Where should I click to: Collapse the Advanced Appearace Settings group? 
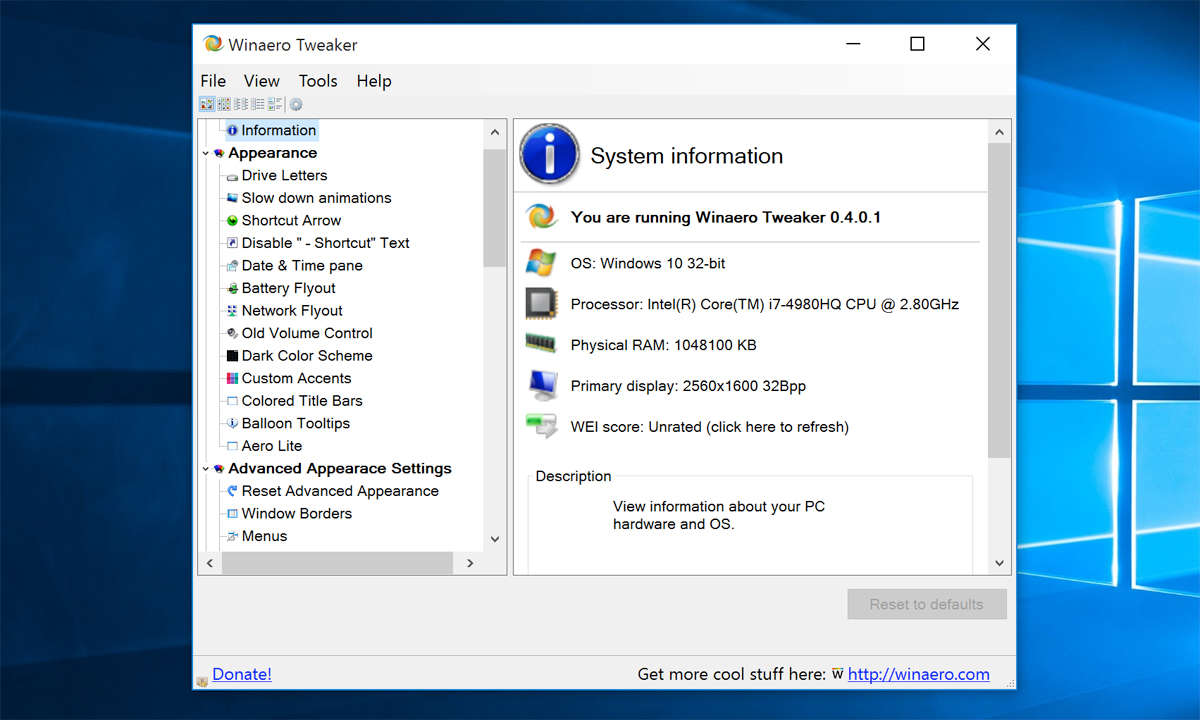pyautogui.click(x=206, y=469)
